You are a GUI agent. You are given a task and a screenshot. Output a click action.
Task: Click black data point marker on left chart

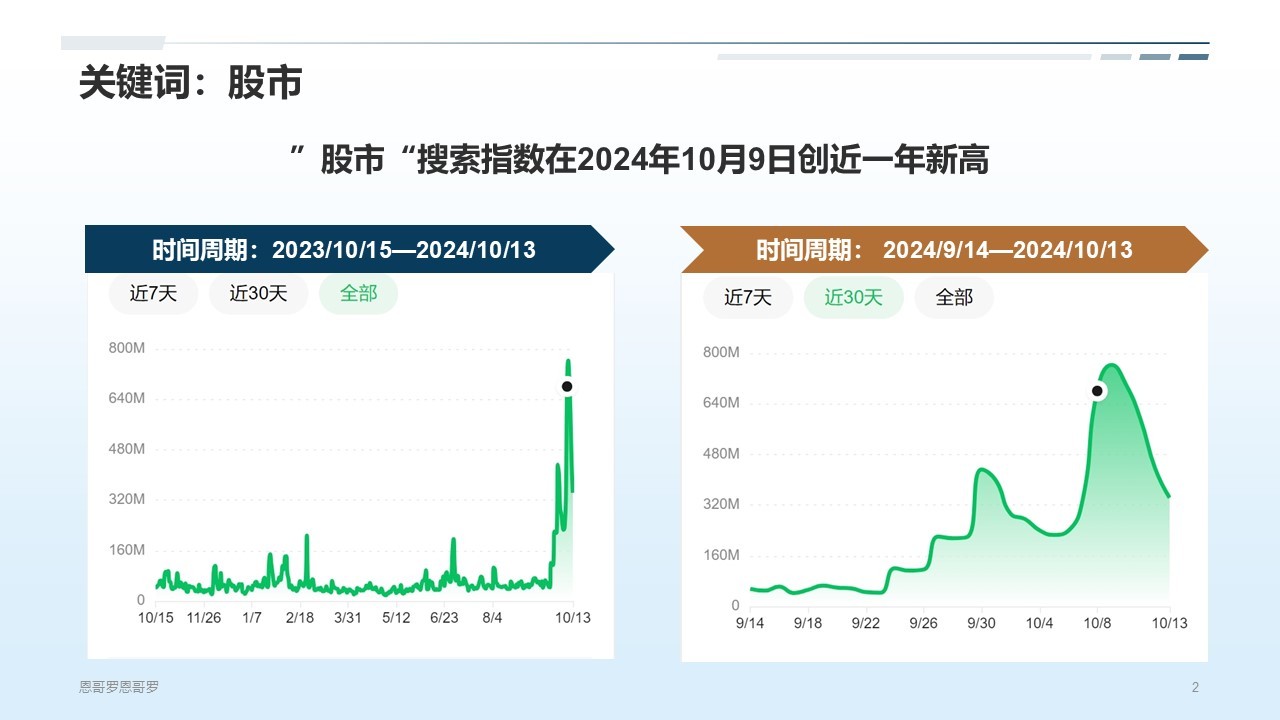[567, 386]
